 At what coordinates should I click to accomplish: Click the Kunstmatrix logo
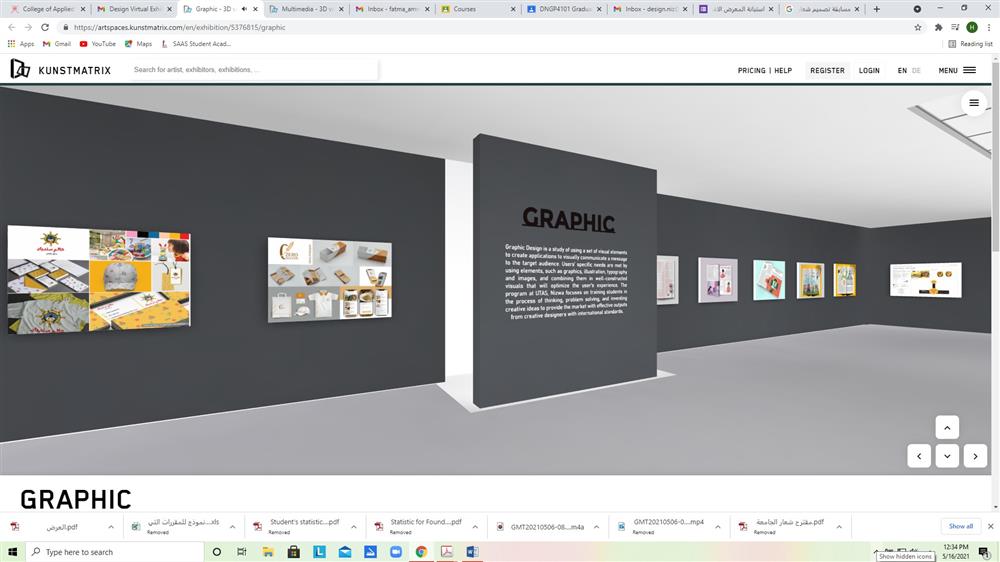click(60, 70)
